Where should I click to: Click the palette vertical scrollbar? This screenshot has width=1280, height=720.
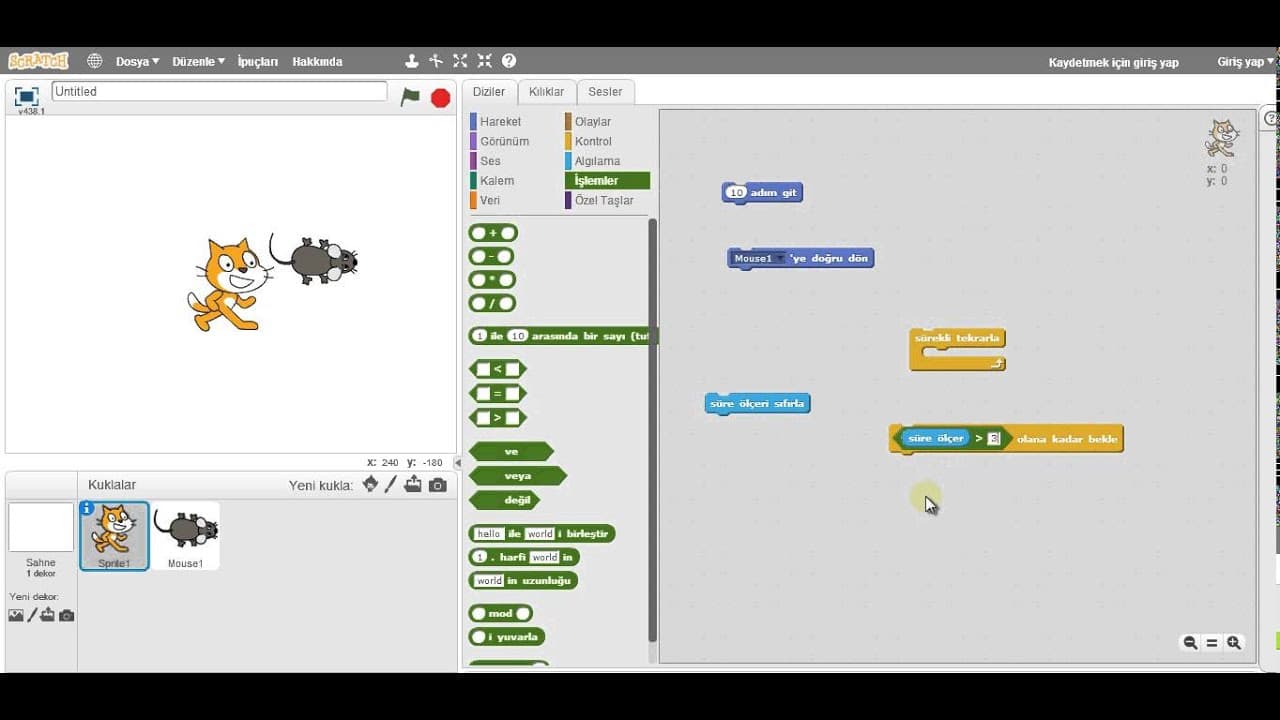(x=653, y=430)
